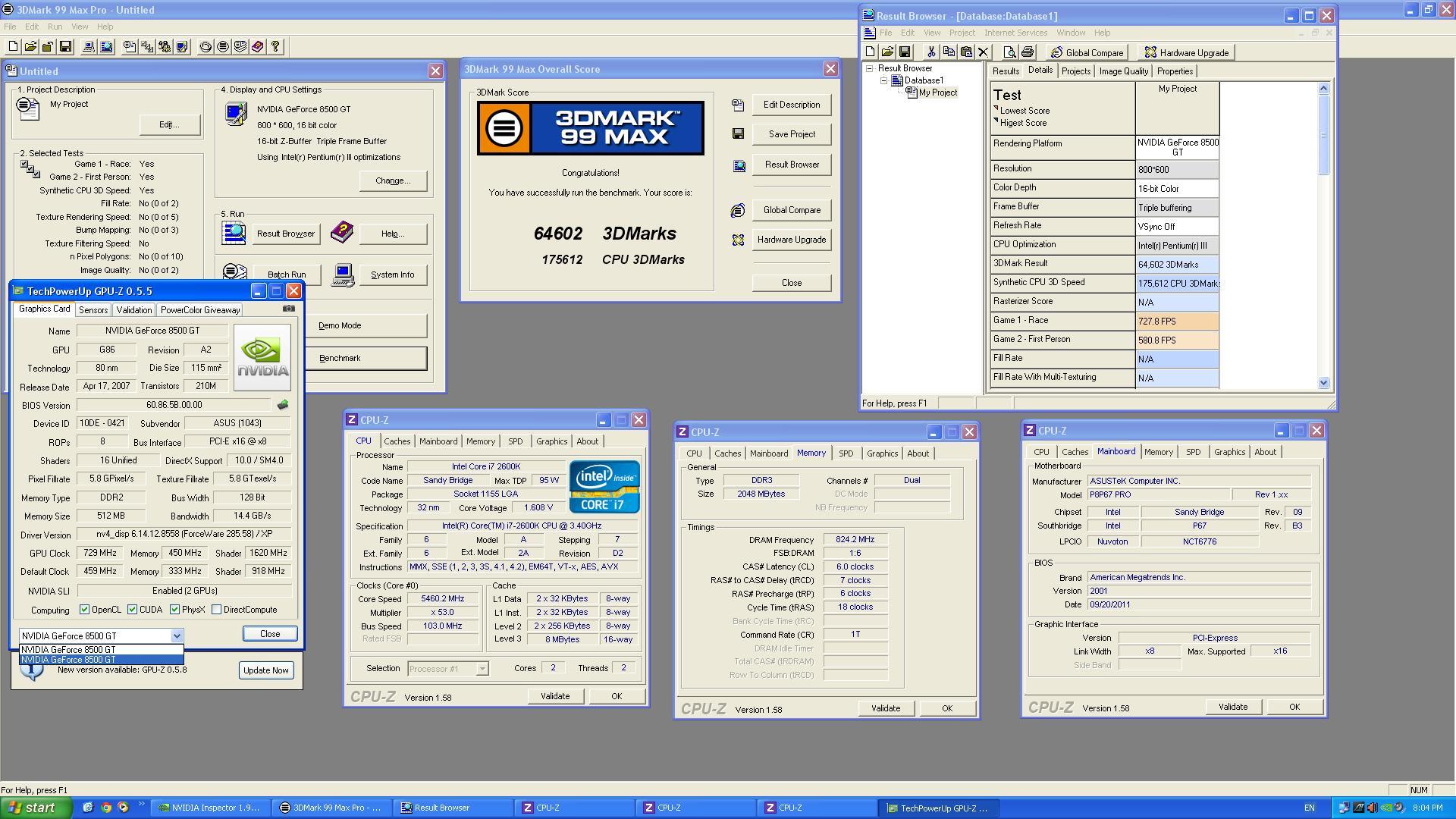Collapse the Result Browser tree root node
This screenshot has height=819, width=1456.
pyautogui.click(x=870, y=68)
